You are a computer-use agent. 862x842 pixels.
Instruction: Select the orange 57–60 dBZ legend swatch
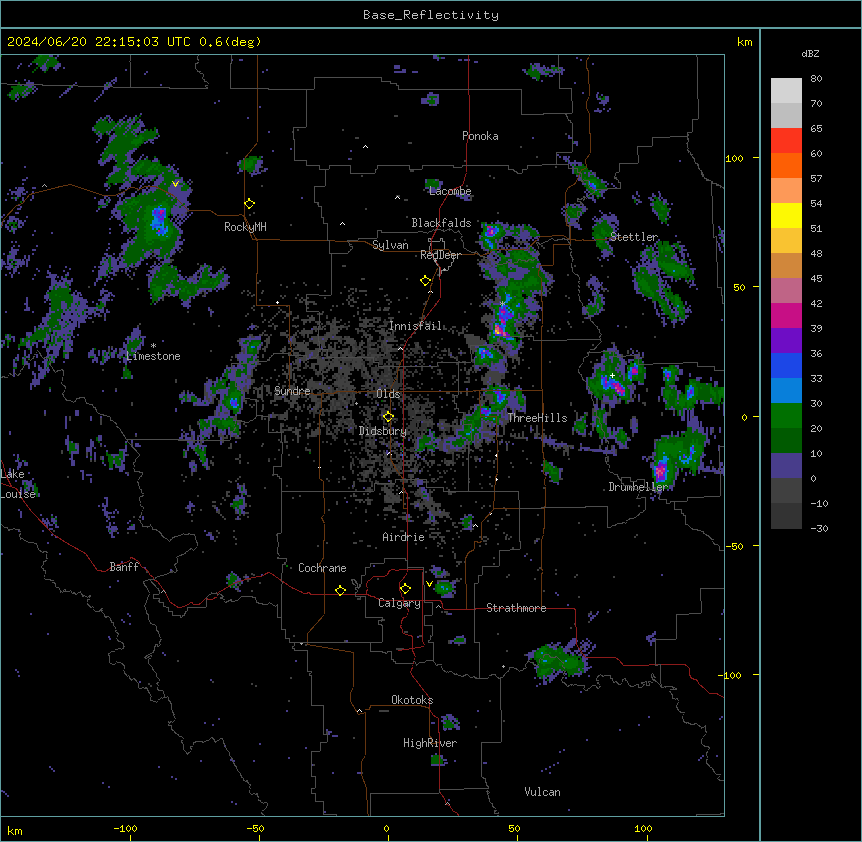click(786, 165)
